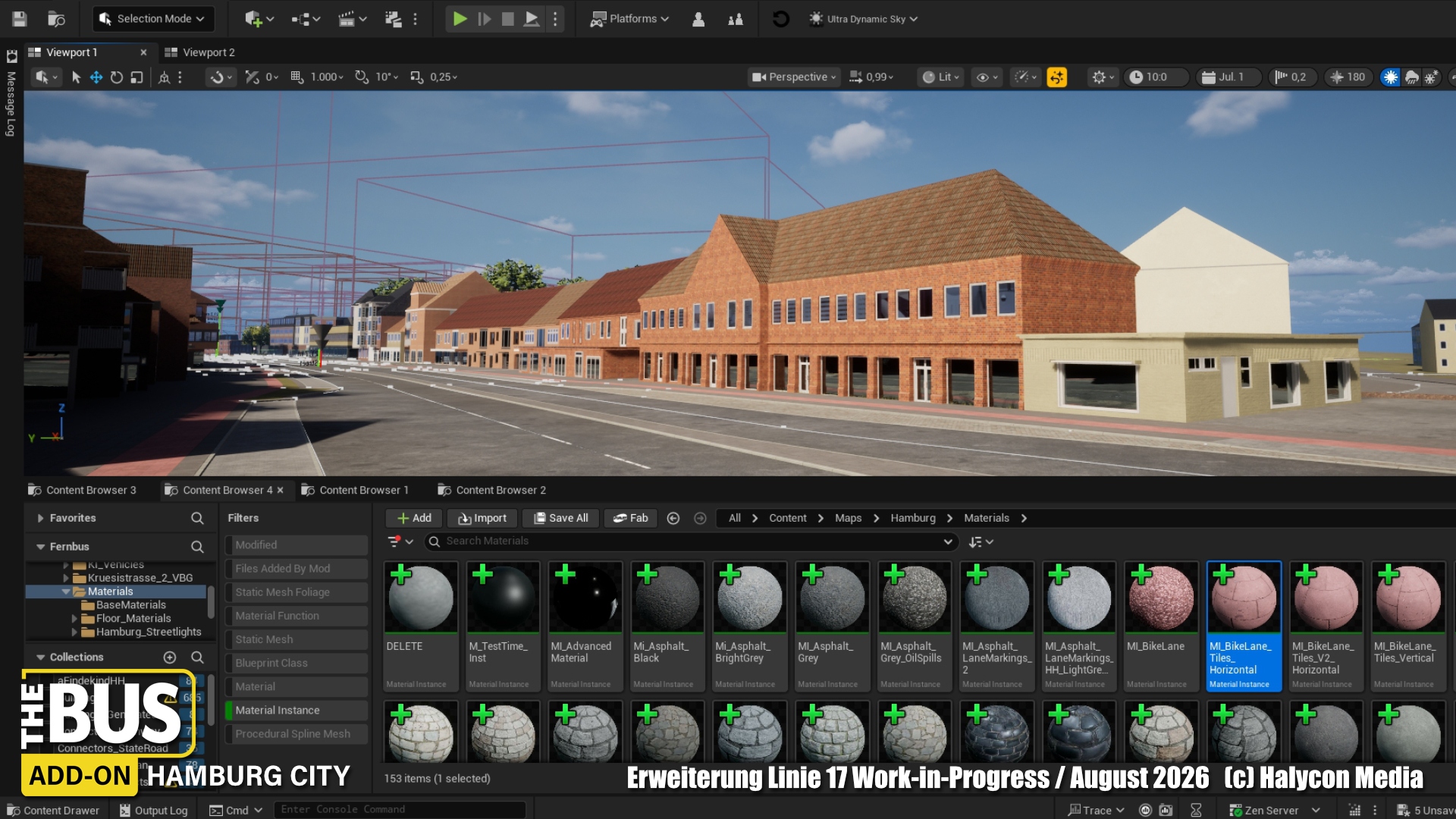The image size is (1456, 819).
Task: Click the Eject from player icon
Action: [532, 19]
